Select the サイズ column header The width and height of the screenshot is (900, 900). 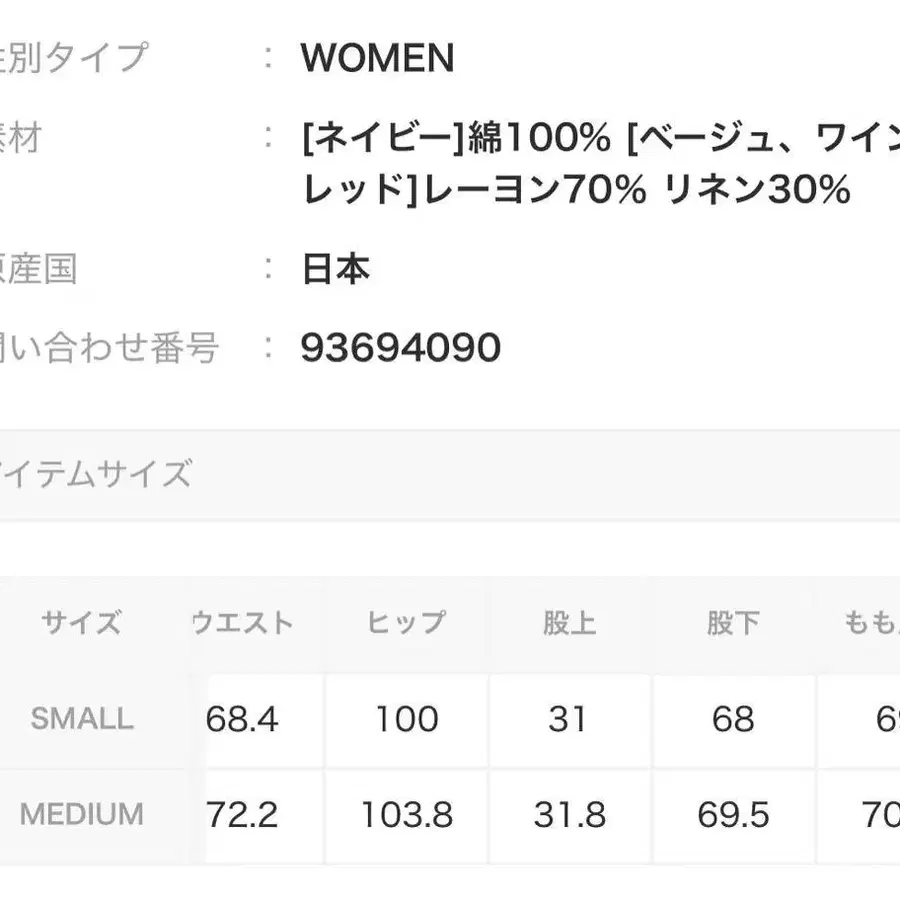(81, 623)
